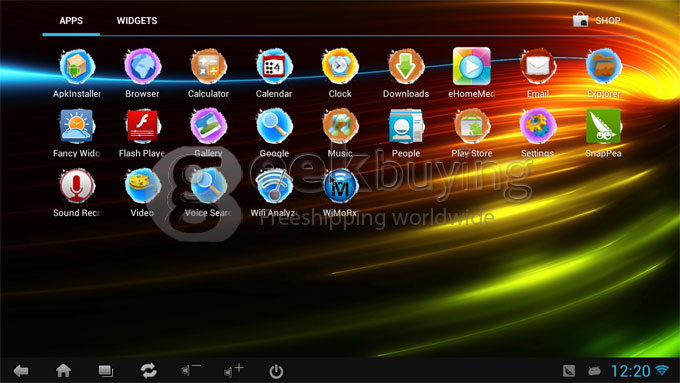Launch the Wifi Analyzer app
The image size is (680, 383).
point(274,193)
